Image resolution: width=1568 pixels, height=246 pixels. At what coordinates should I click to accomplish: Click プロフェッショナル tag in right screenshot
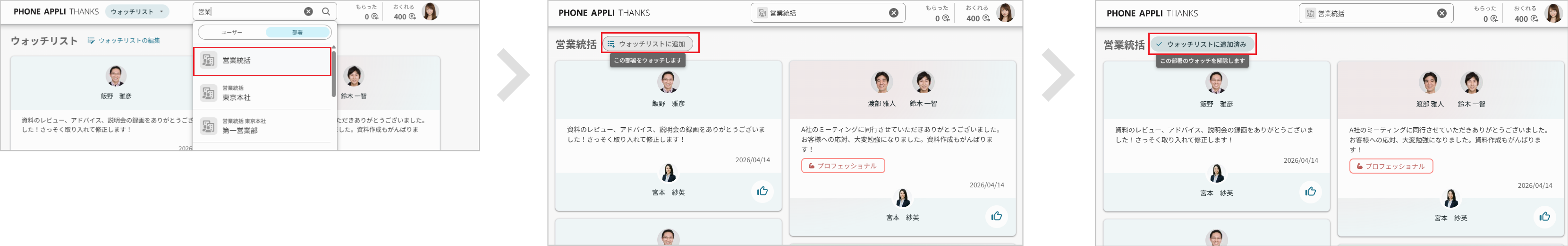coord(1391,167)
